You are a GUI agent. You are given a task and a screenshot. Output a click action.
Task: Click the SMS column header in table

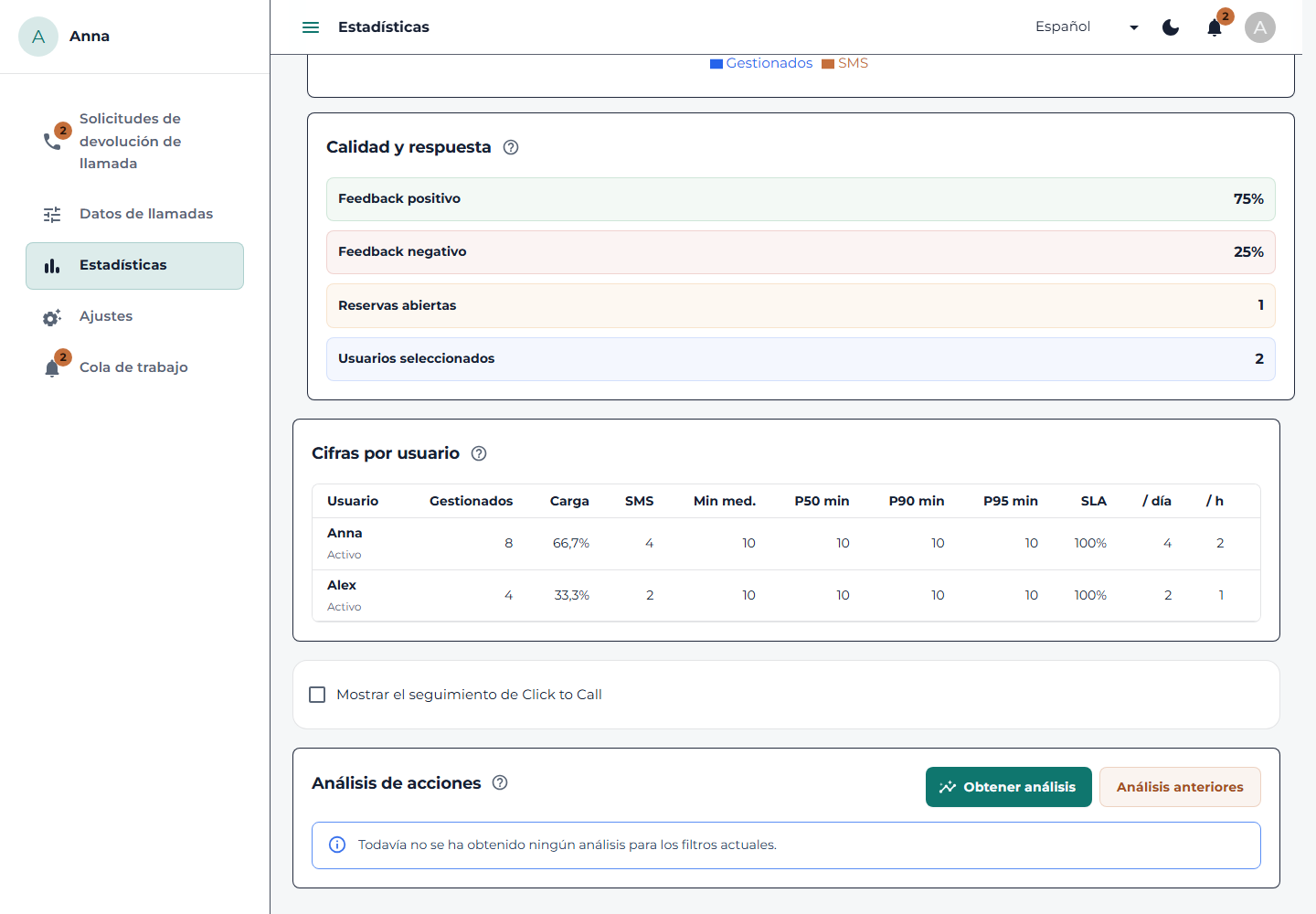(640, 501)
